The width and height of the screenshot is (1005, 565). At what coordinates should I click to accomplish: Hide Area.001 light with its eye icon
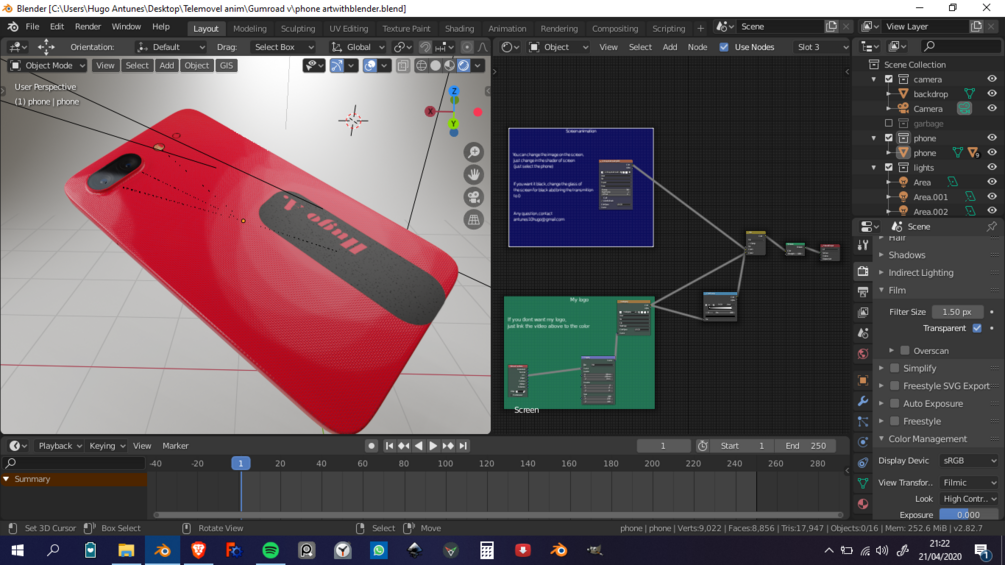pos(992,197)
